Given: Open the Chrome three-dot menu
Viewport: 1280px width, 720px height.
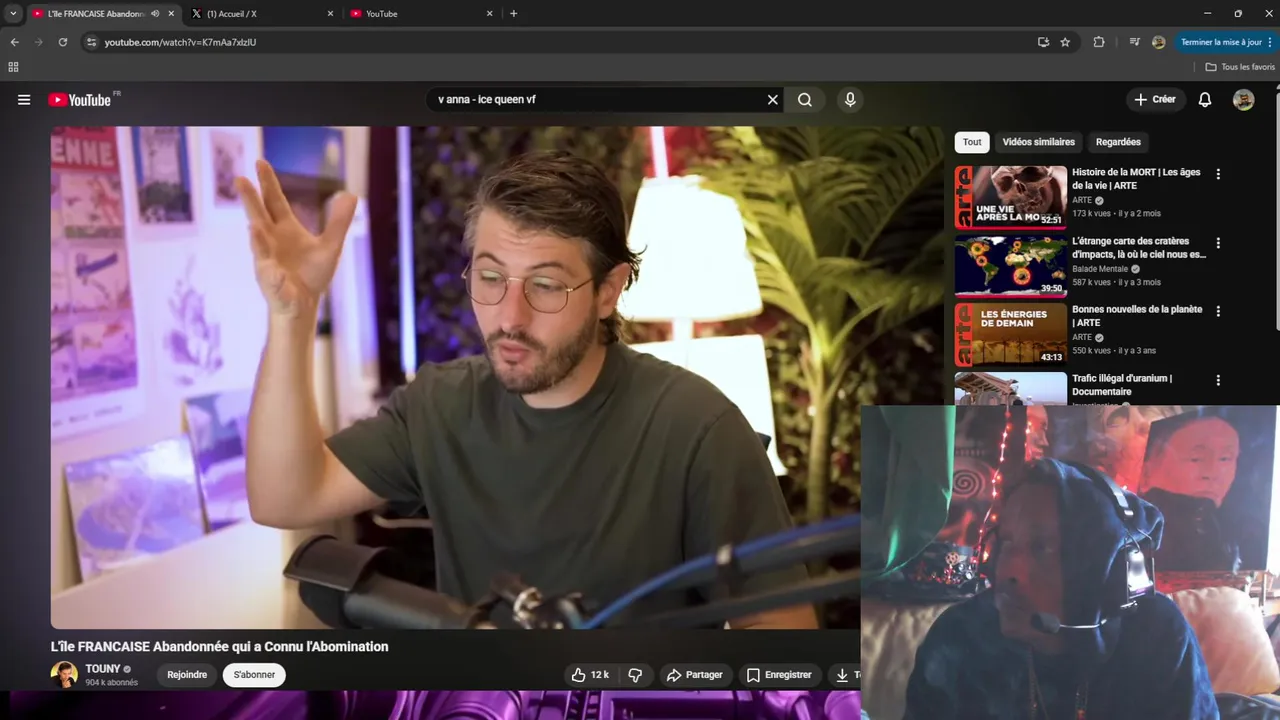Looking at the screenshot, I should point(1270,42).
